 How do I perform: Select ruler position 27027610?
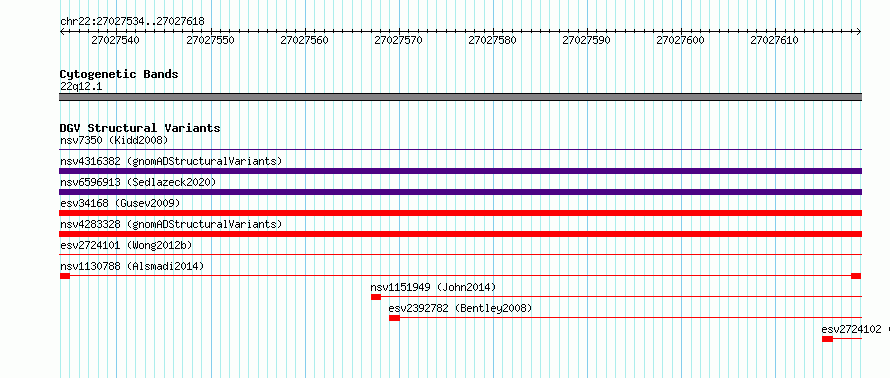pos(774,40)
